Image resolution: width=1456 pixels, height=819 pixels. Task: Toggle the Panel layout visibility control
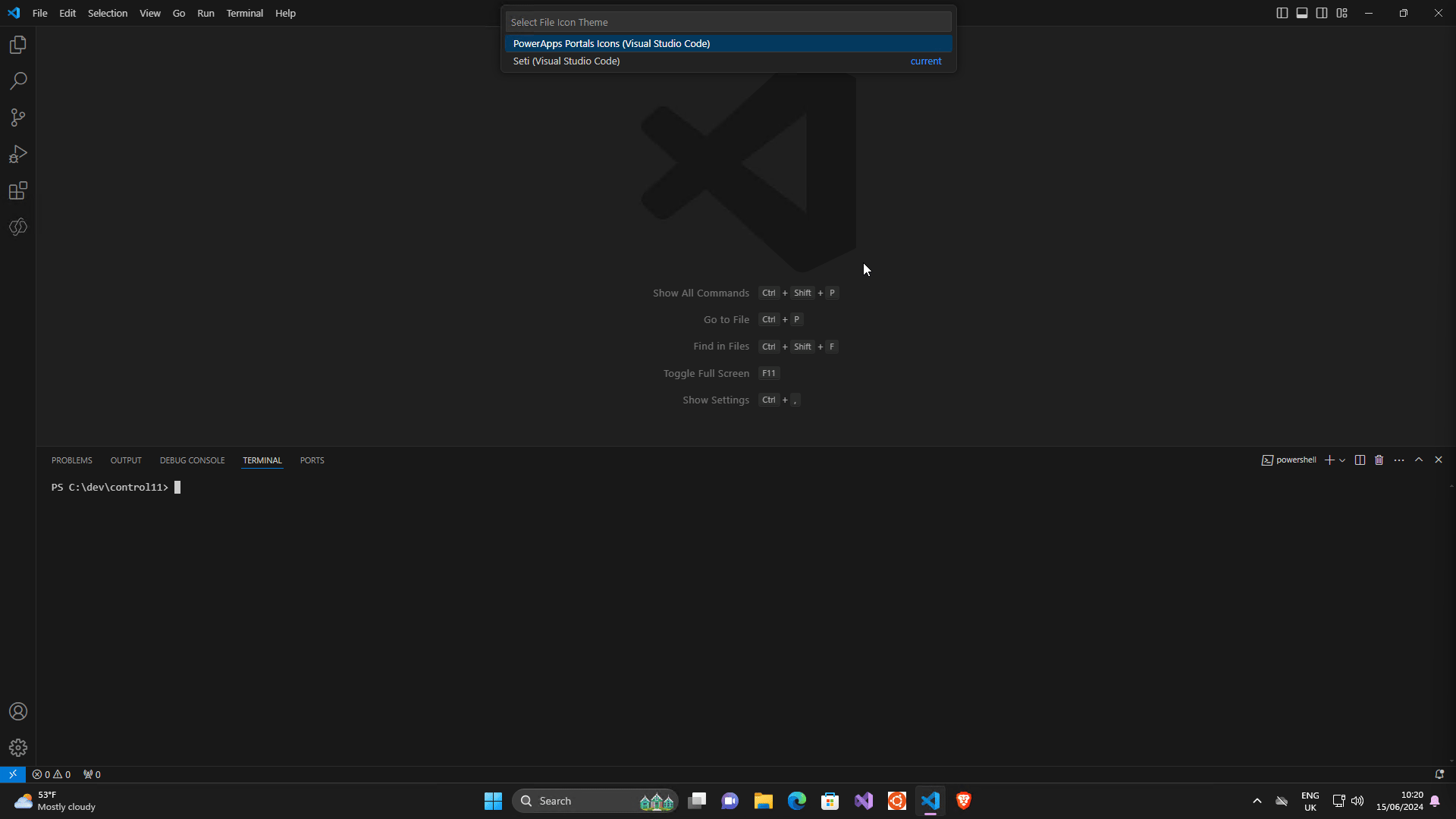tap(1302, 13)
